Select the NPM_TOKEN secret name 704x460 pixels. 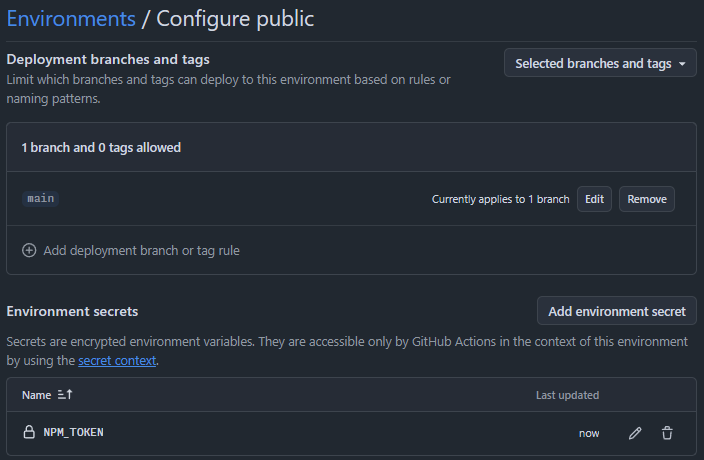pyautogui.click(x=74, y=433)
